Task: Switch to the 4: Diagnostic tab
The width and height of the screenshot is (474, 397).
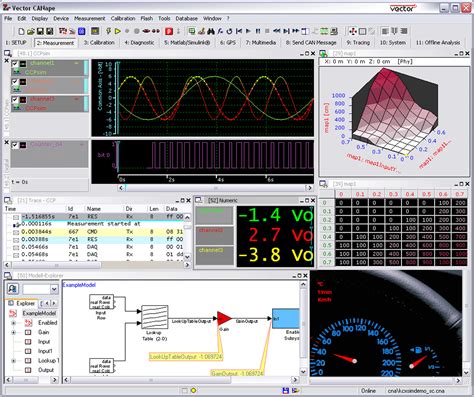Action: pos(139,43)
